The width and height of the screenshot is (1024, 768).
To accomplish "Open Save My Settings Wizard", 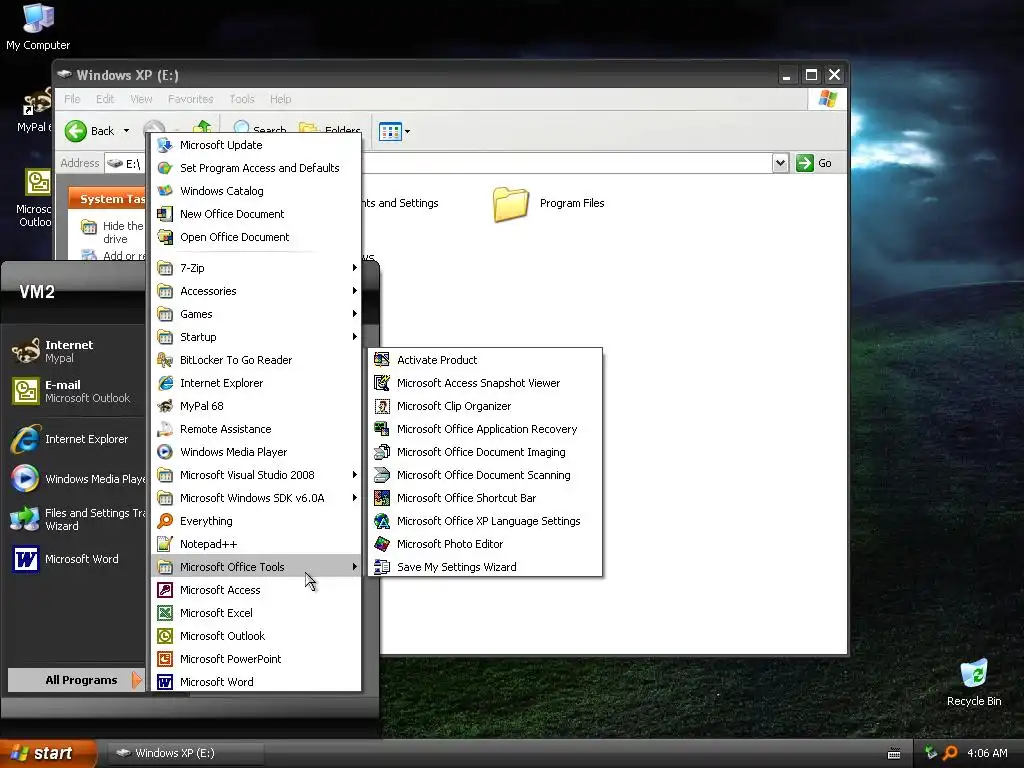I will click(x=485, y=567).
